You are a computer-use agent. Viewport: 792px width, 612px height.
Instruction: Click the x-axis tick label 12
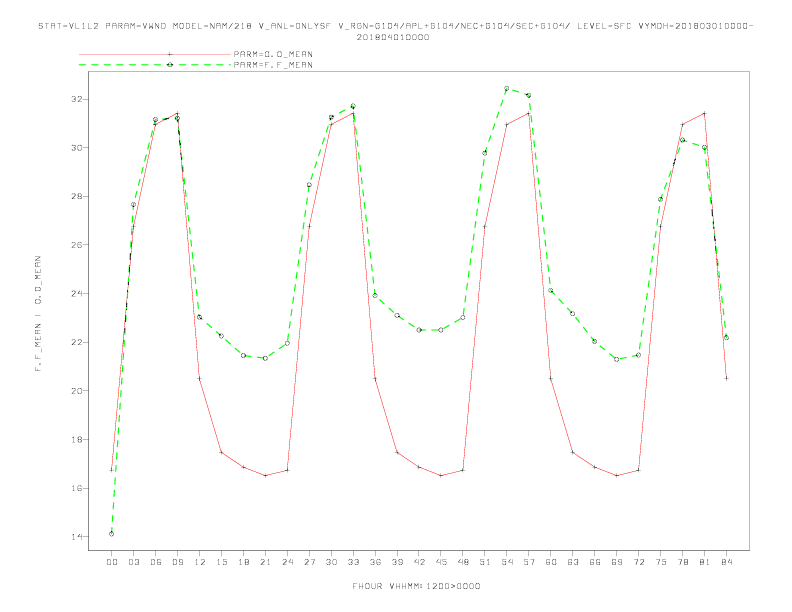point(200,562)
